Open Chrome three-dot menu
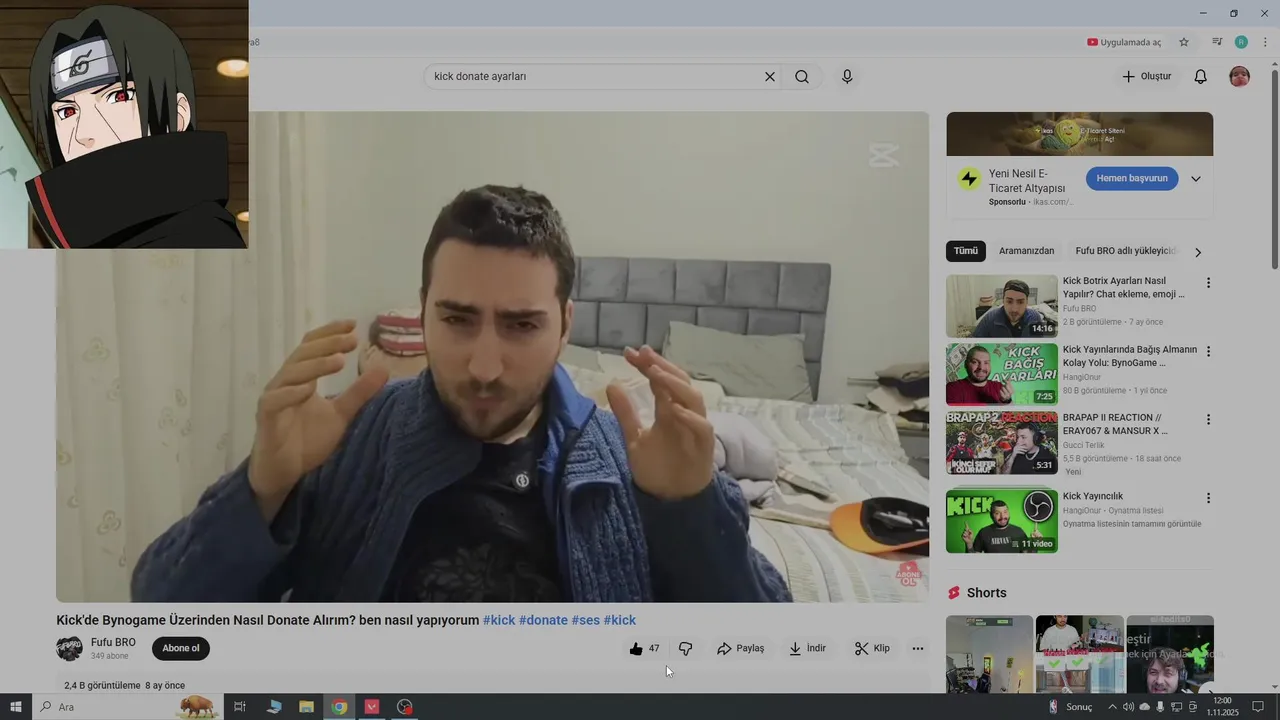The image size is (1280, 720). [1265, 42]
